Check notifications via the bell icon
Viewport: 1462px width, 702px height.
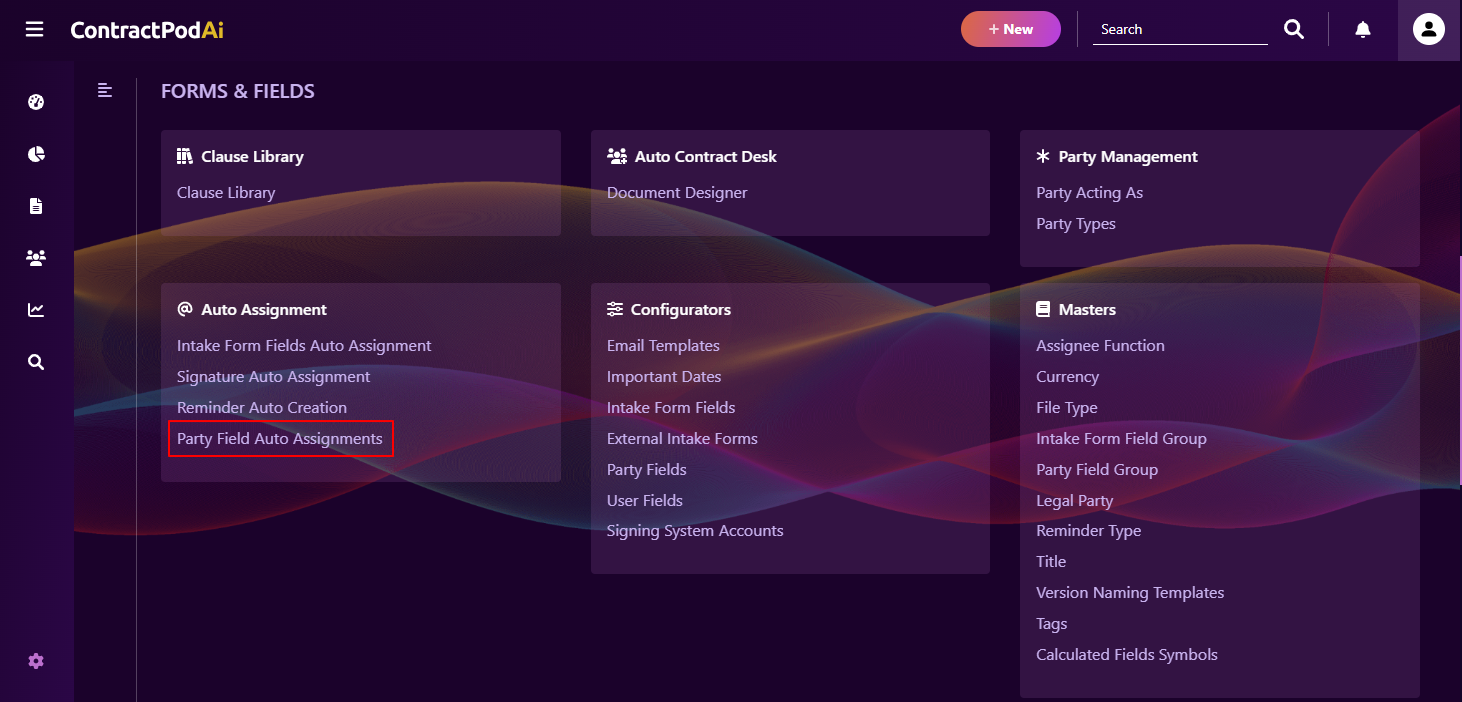click(x=1362, y=29)
